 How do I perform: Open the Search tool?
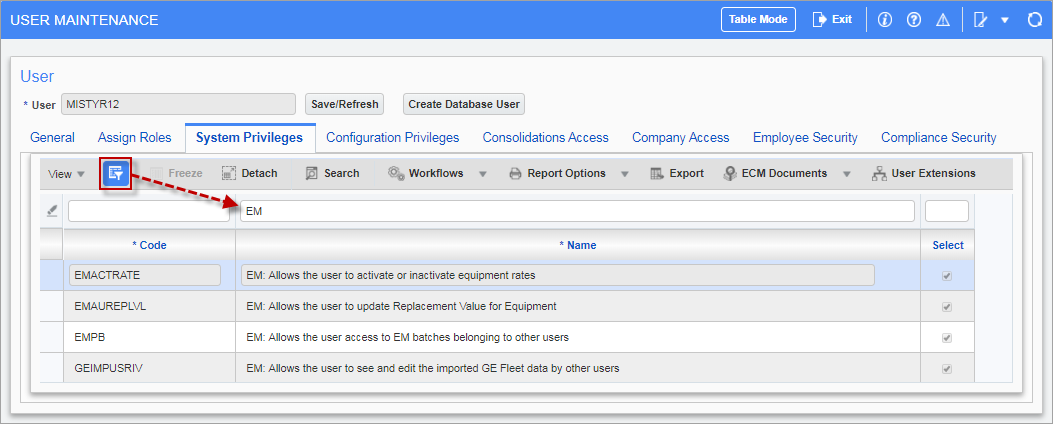tap(332, 173)
